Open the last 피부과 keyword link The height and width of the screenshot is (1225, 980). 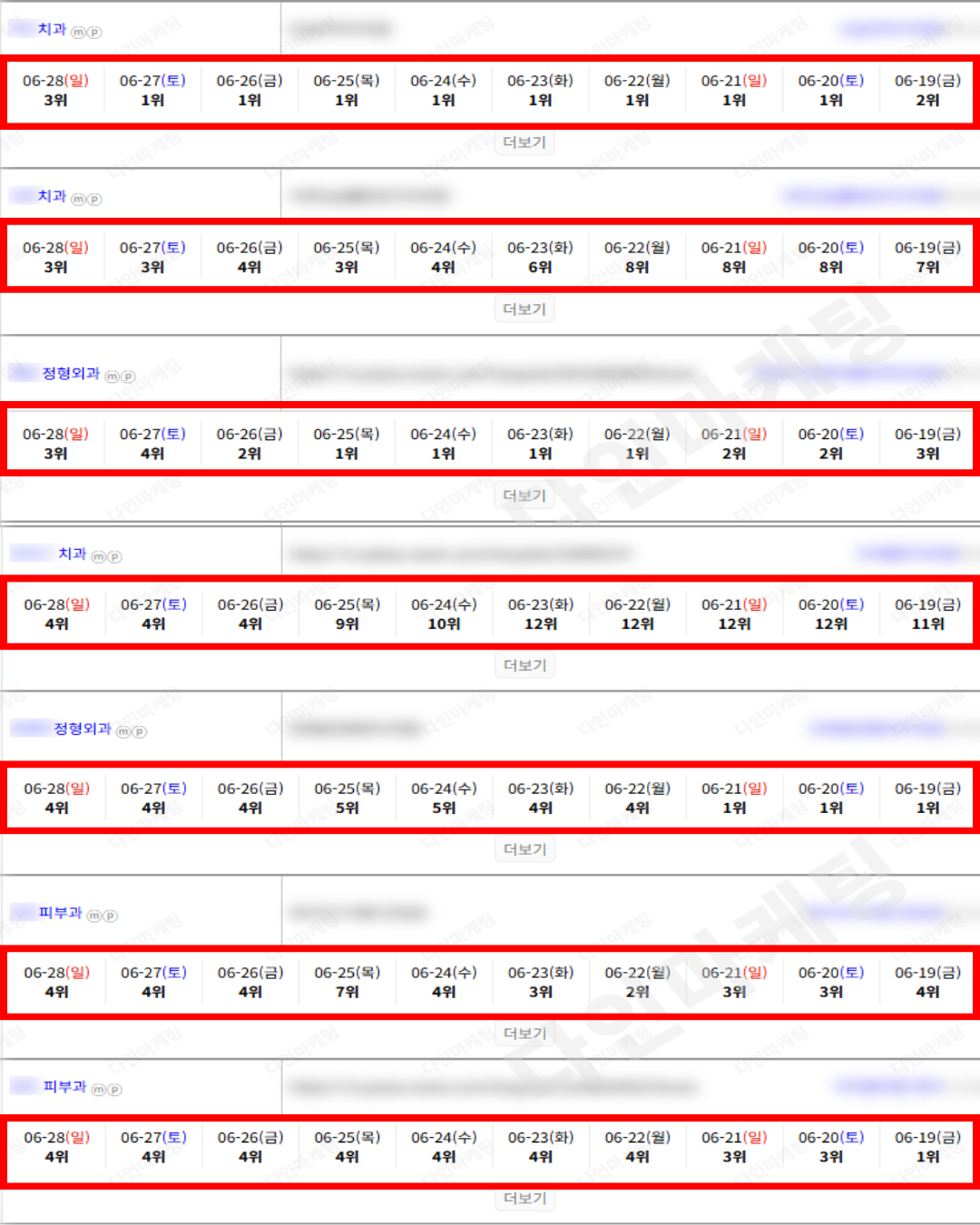coord(64,1086)
